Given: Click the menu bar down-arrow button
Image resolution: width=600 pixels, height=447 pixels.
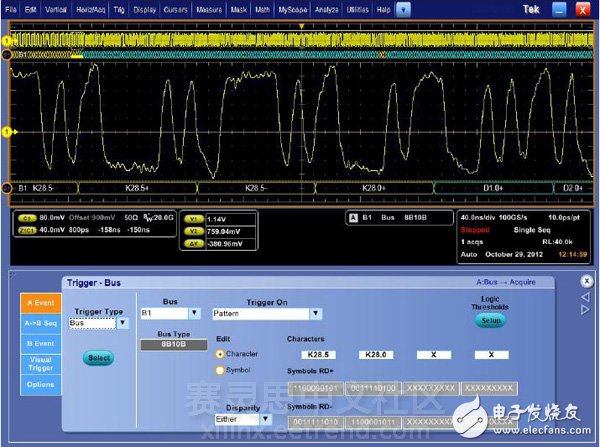Looking at the screenshot, I should (x=402, y=8).
